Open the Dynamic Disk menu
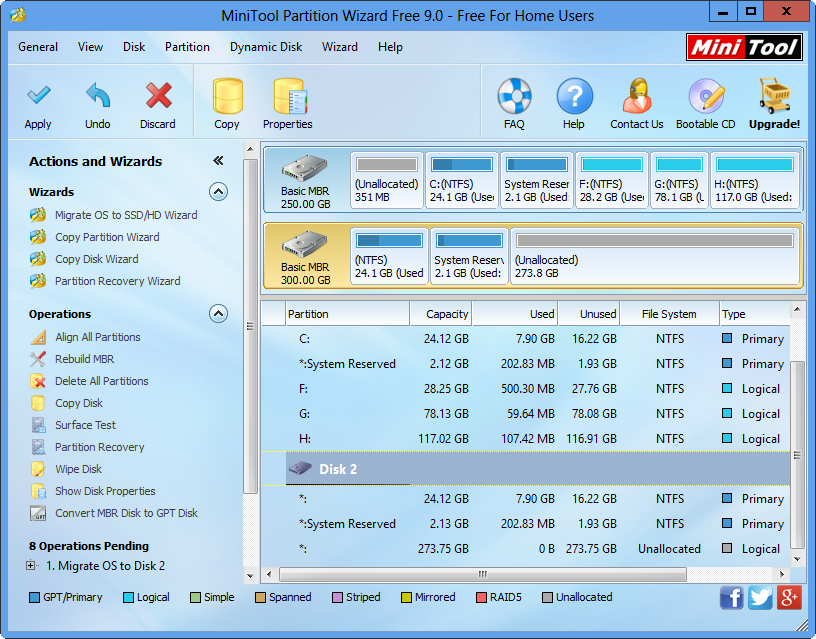Image resolution: width=816 pixels, height=639 pixels. (266, 47)
